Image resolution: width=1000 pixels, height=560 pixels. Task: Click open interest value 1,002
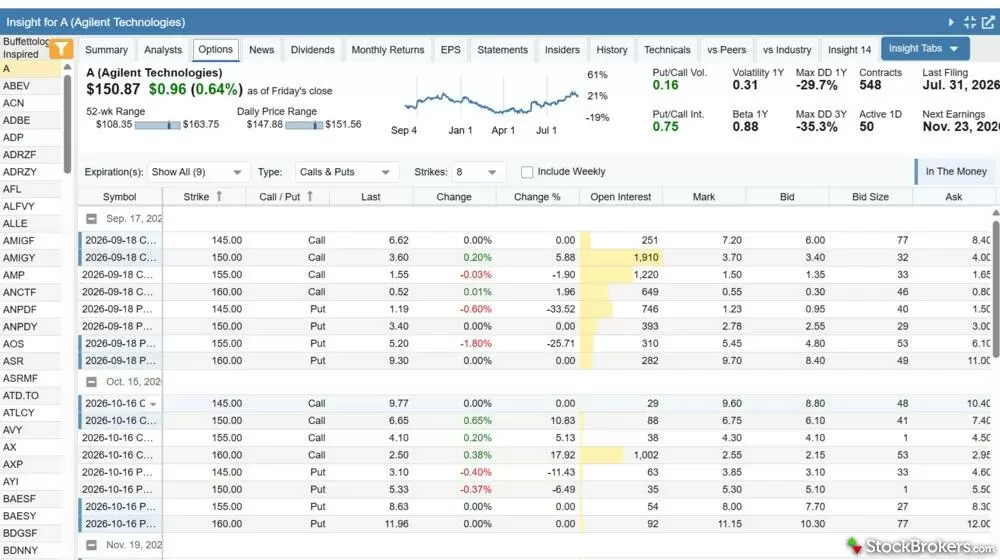[645, 455]
